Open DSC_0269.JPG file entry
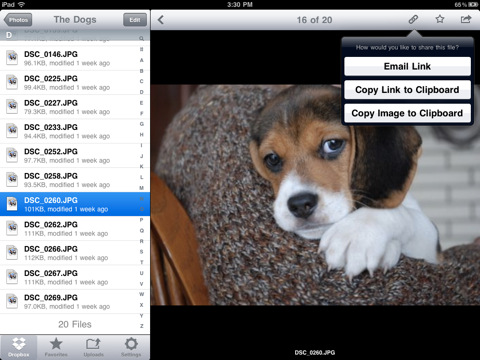This screenshot has width=480, height=360. (x=69, y=302)
